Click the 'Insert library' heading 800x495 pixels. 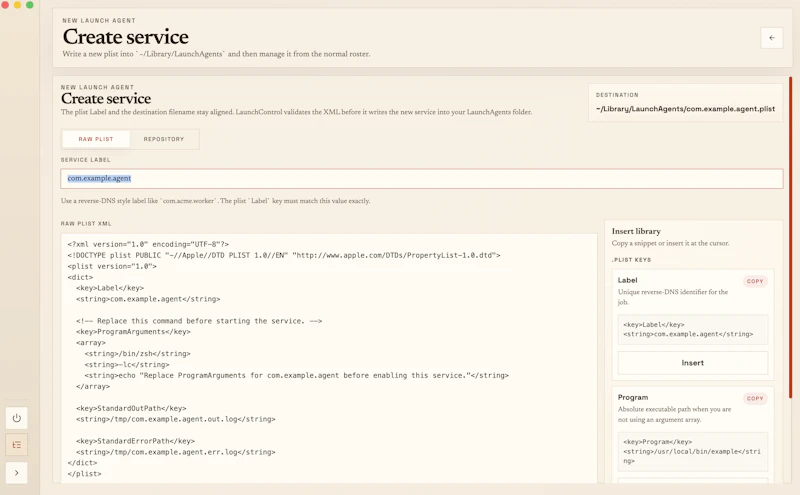636,231
